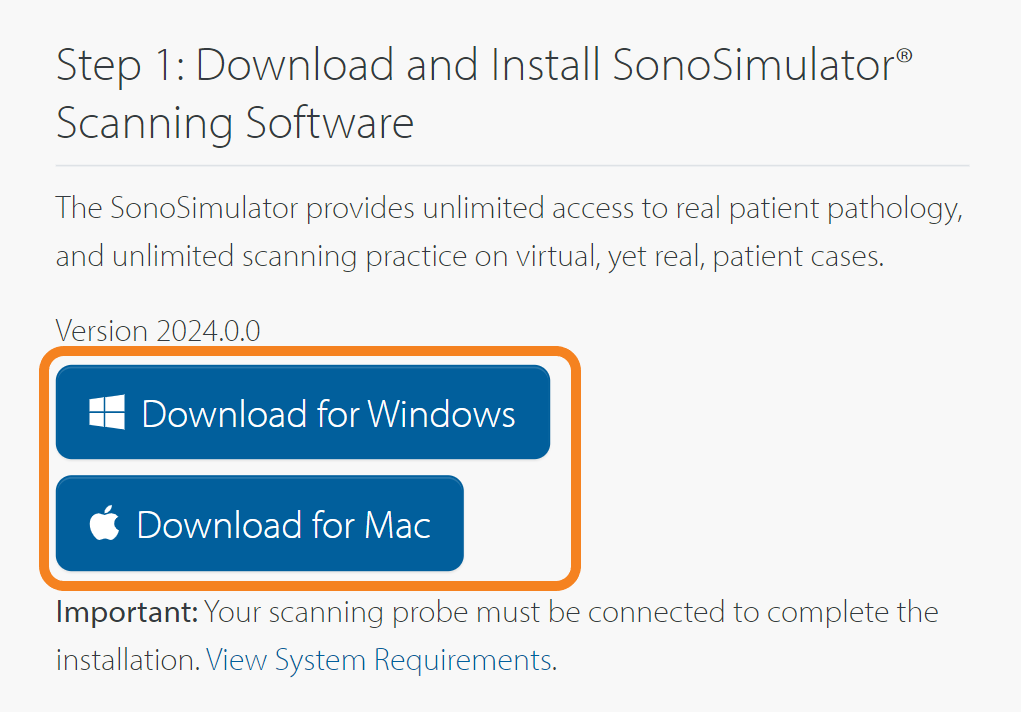This screenshot has width=1021, height=712.
Task: Click the Download for Windows button
Action: (x=303, y=412)
